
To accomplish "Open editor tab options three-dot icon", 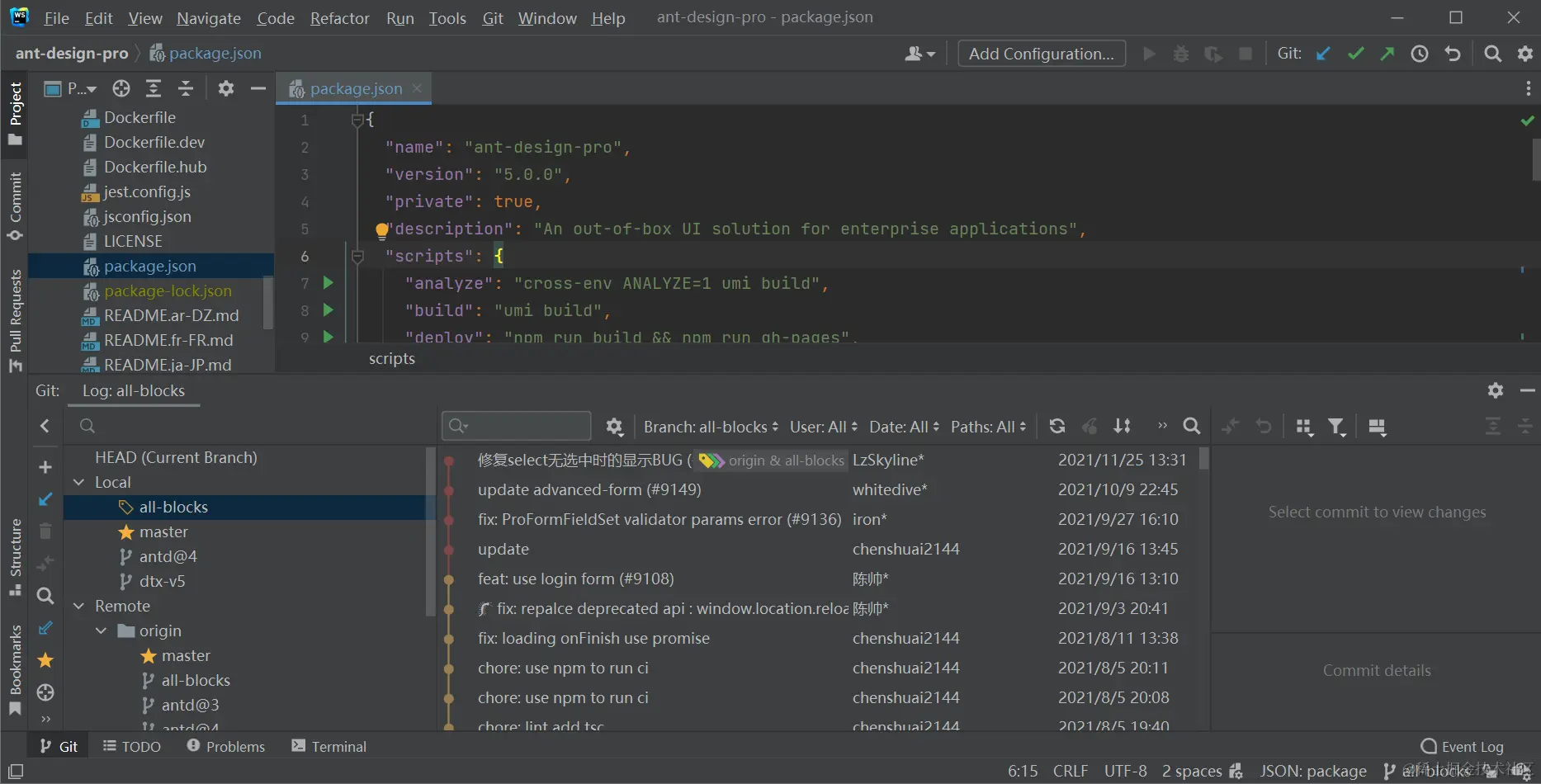I will 1528,88.
